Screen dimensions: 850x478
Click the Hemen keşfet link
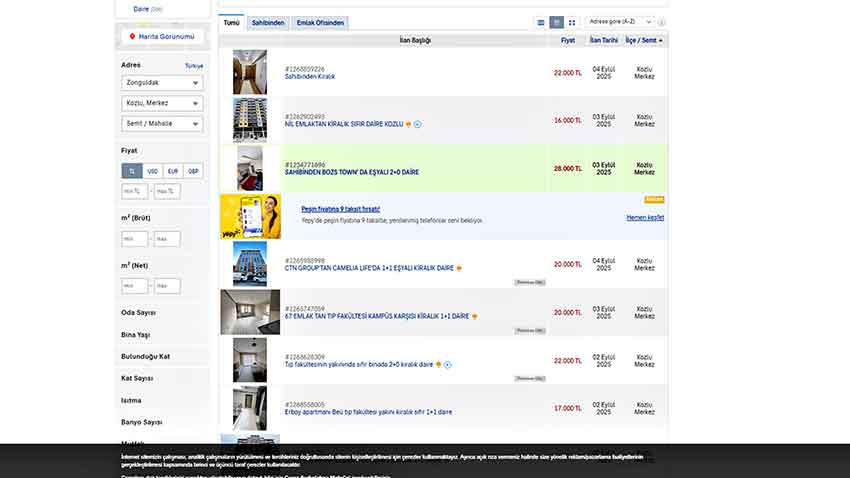click(x=645, y=217)
